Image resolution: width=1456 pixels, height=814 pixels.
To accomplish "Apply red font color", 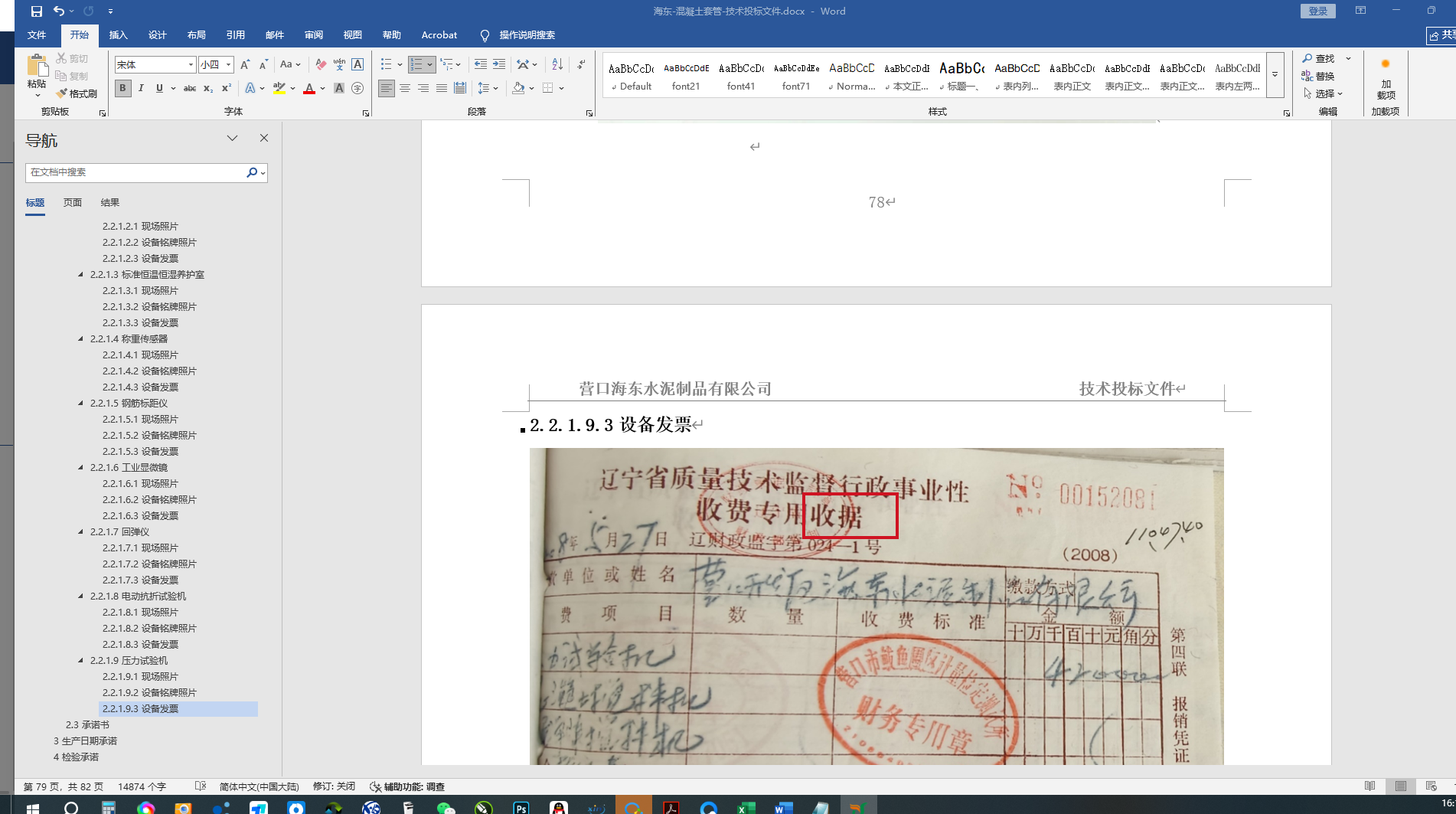I will [309, 88].
